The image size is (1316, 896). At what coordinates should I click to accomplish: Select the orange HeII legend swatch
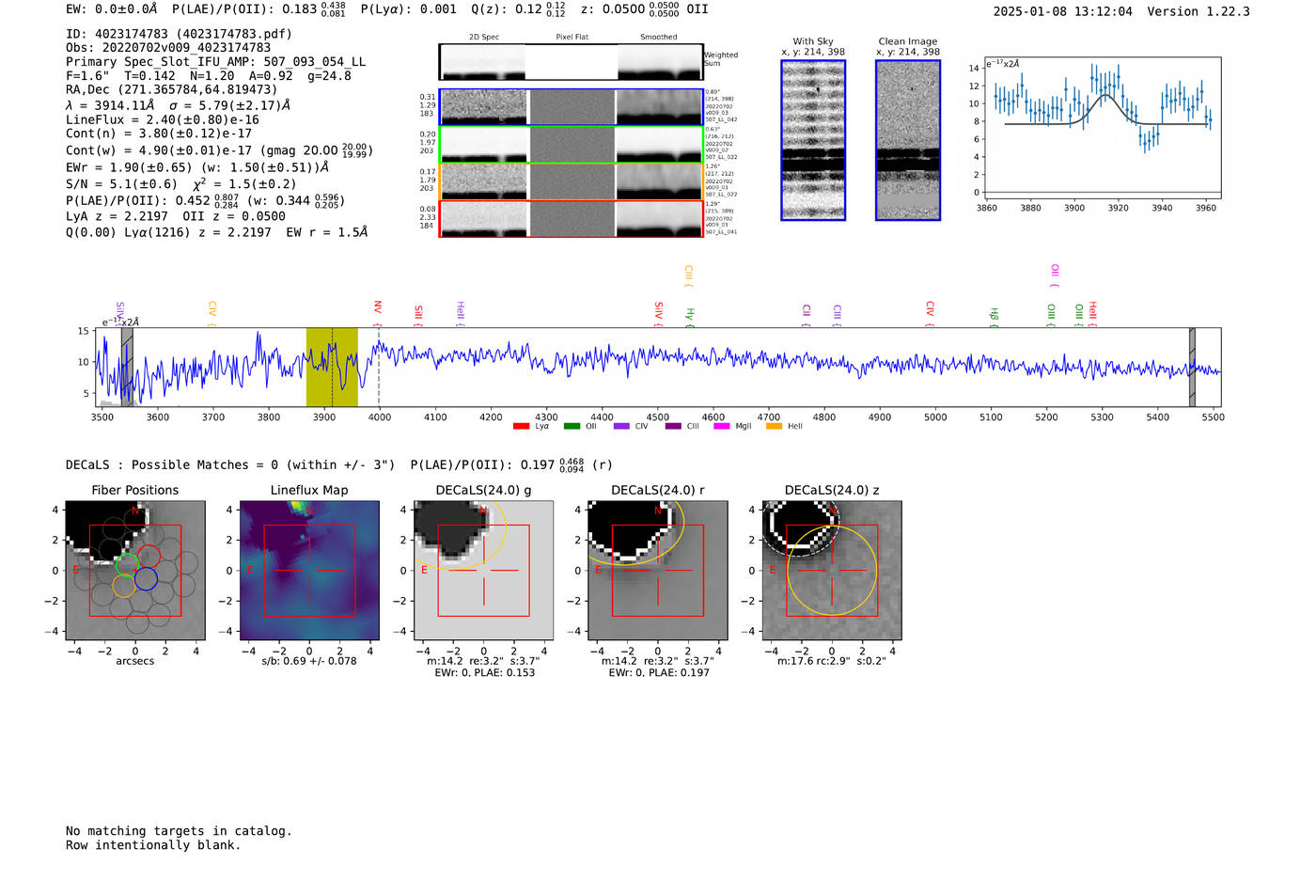click(774, 426)
